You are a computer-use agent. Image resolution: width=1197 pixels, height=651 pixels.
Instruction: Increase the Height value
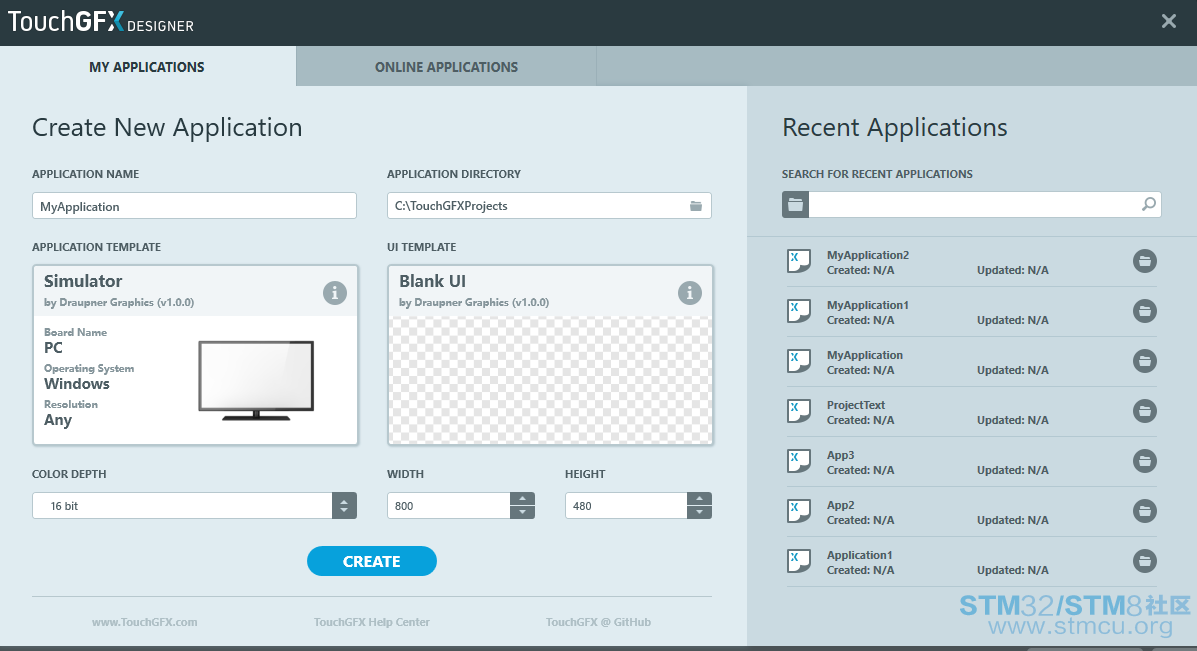[699, 499]
